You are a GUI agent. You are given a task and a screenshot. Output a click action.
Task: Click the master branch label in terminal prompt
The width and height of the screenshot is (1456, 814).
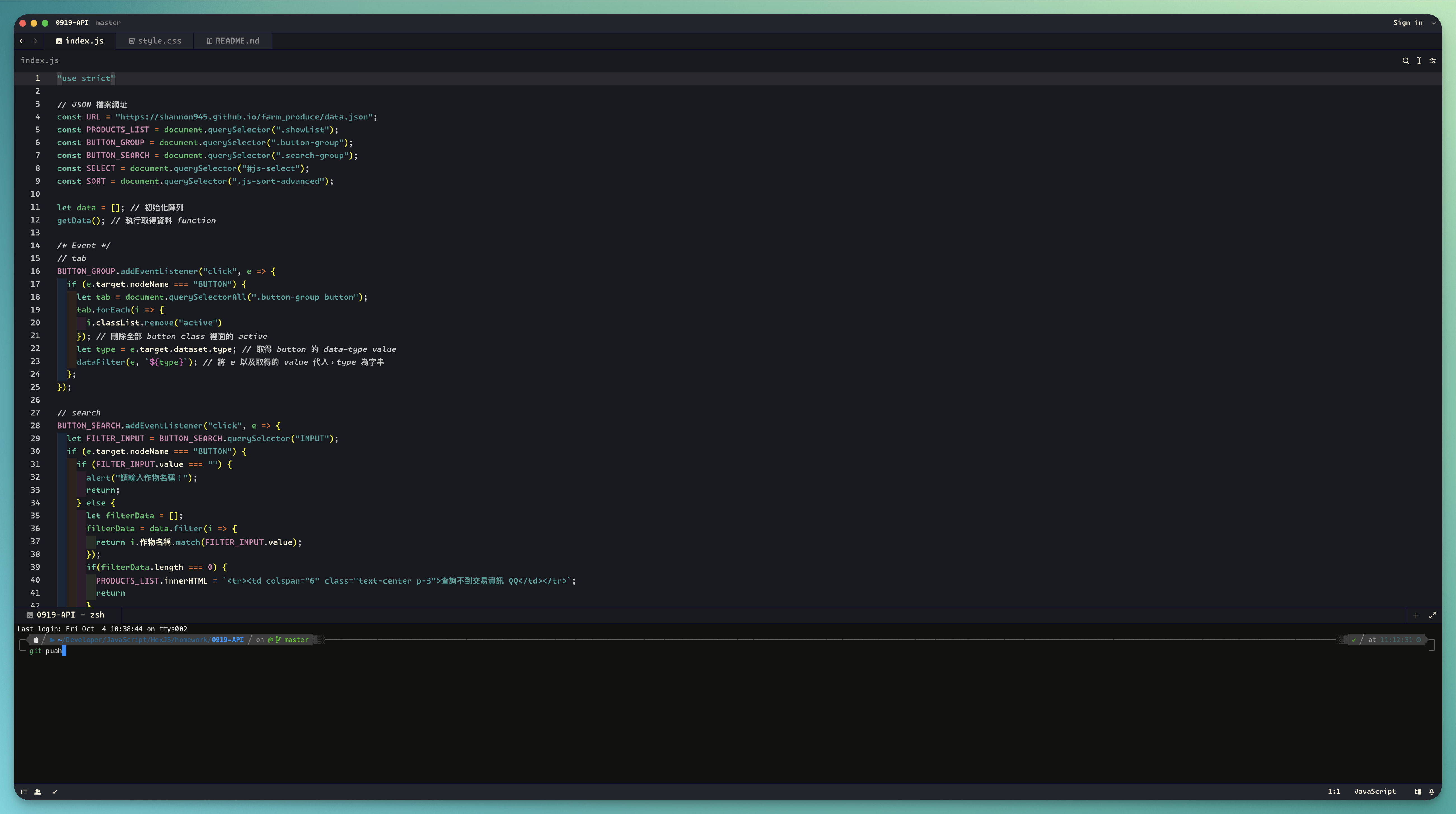296,640
